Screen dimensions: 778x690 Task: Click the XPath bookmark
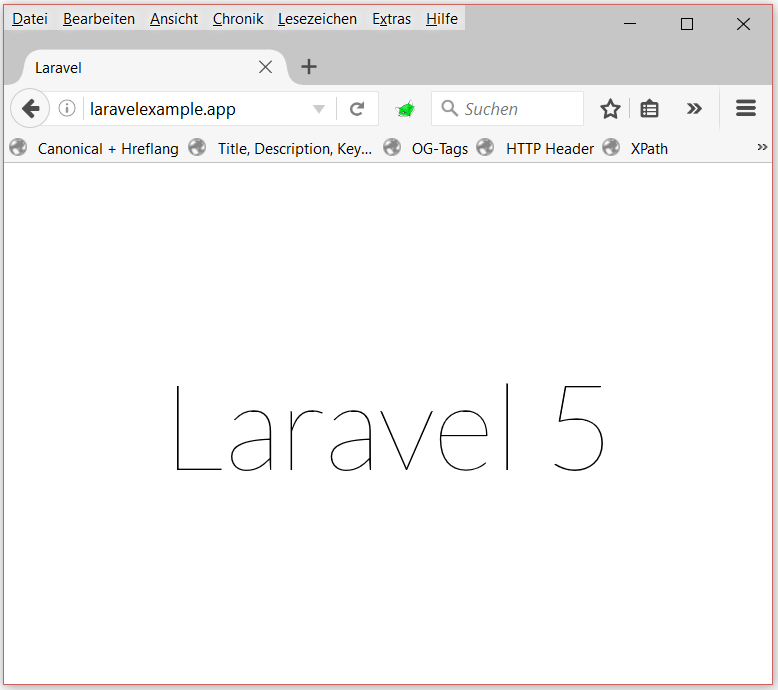[x=635, y=148]
